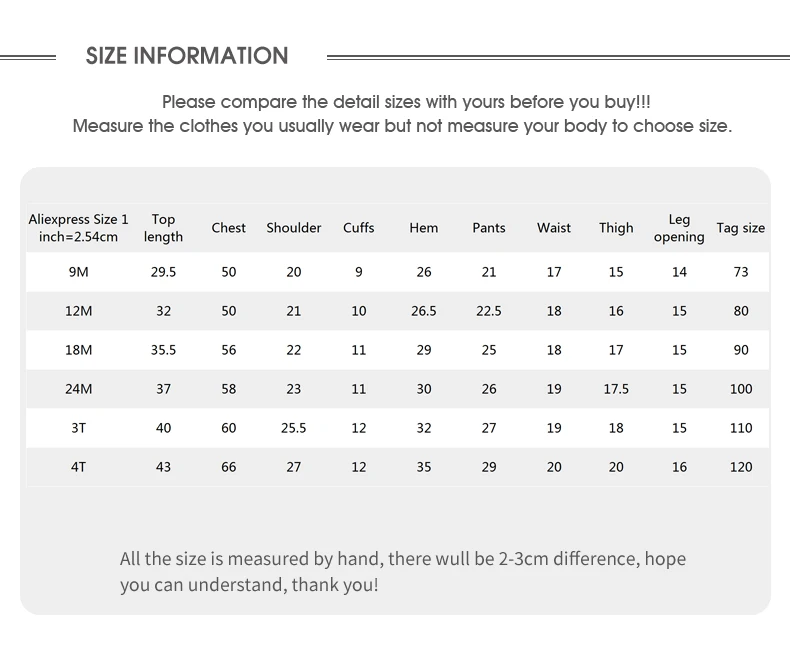Click the measured by hand disclaimer text
The image size is (790, 666).
pos(403,572)
